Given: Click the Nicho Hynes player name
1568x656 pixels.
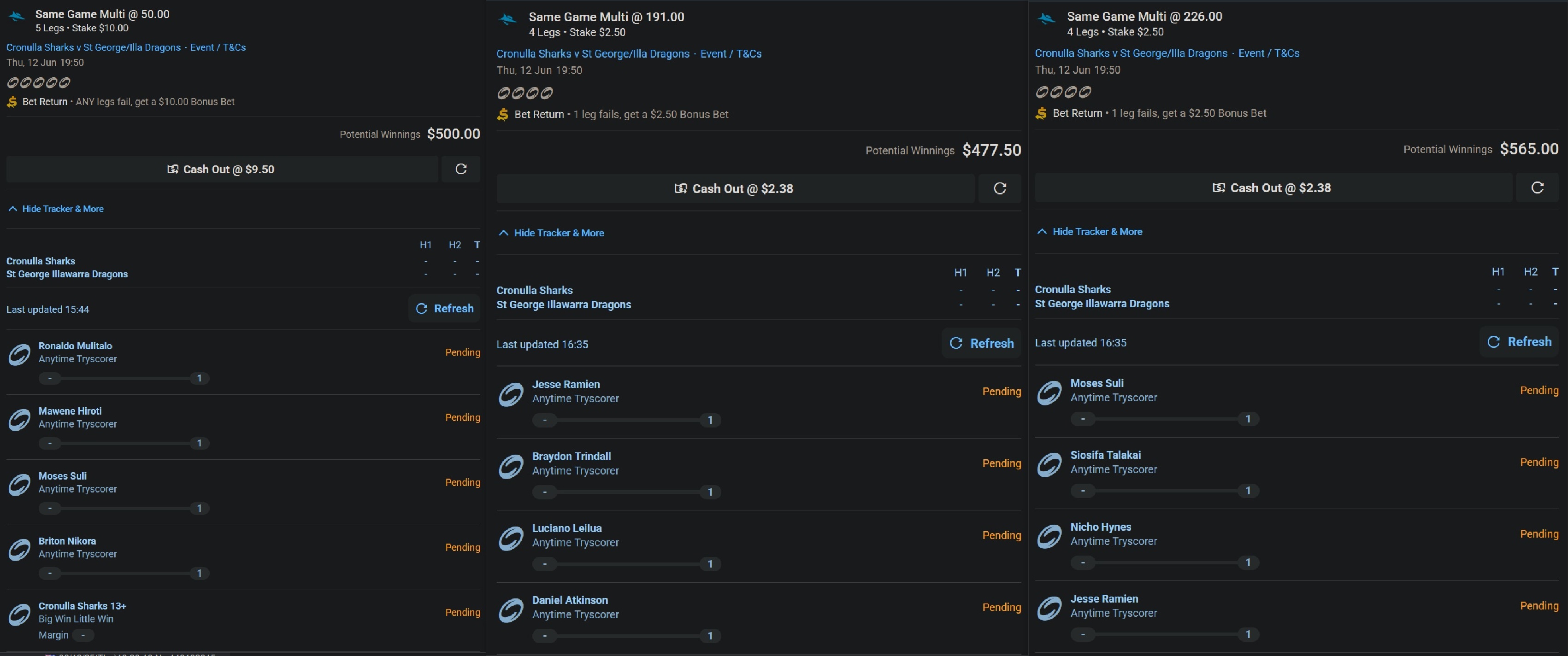Looking at the screenshot, I should (x=1101, y=527).
